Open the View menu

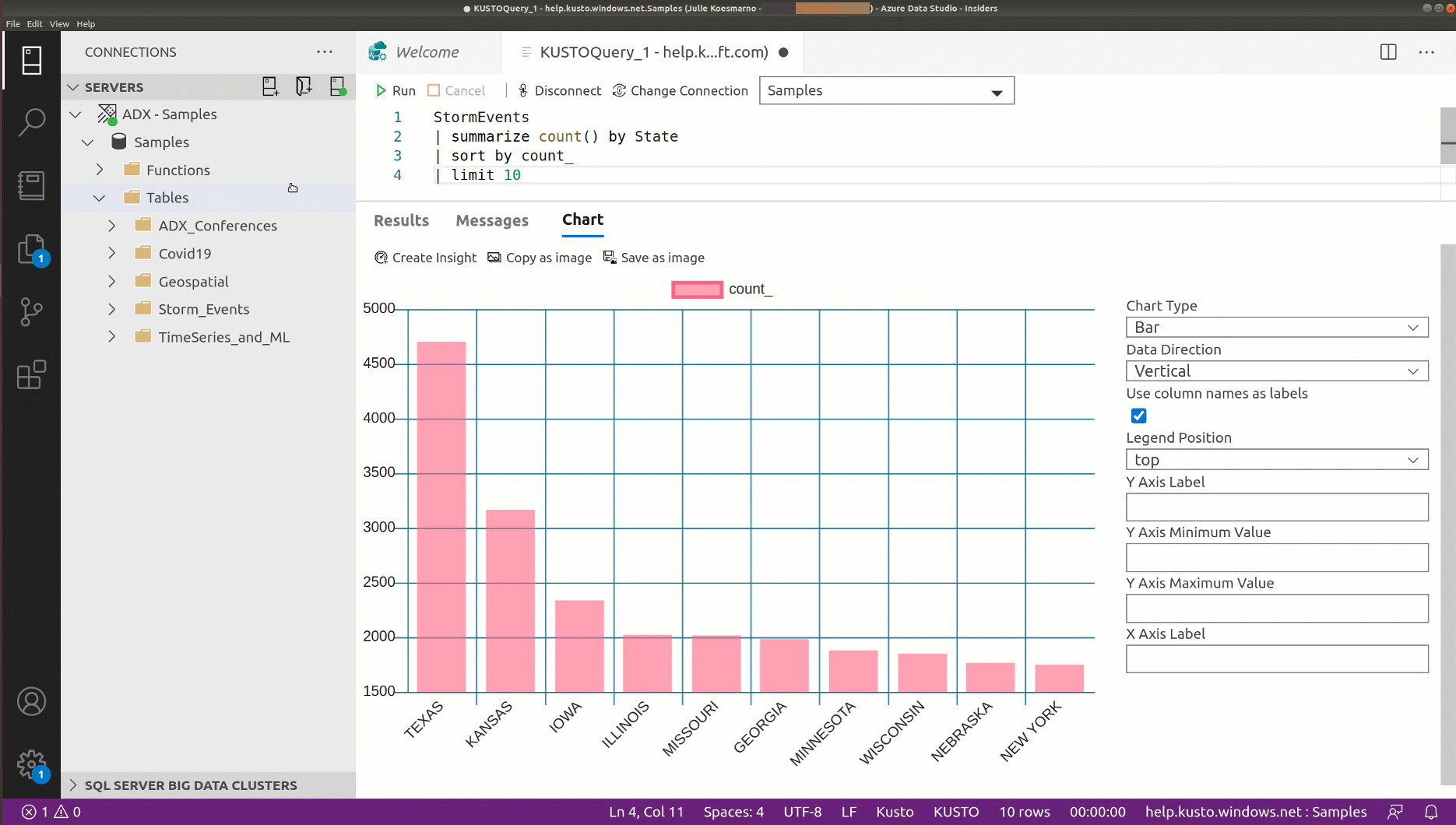pyautogui.click(x=58, y=23)
